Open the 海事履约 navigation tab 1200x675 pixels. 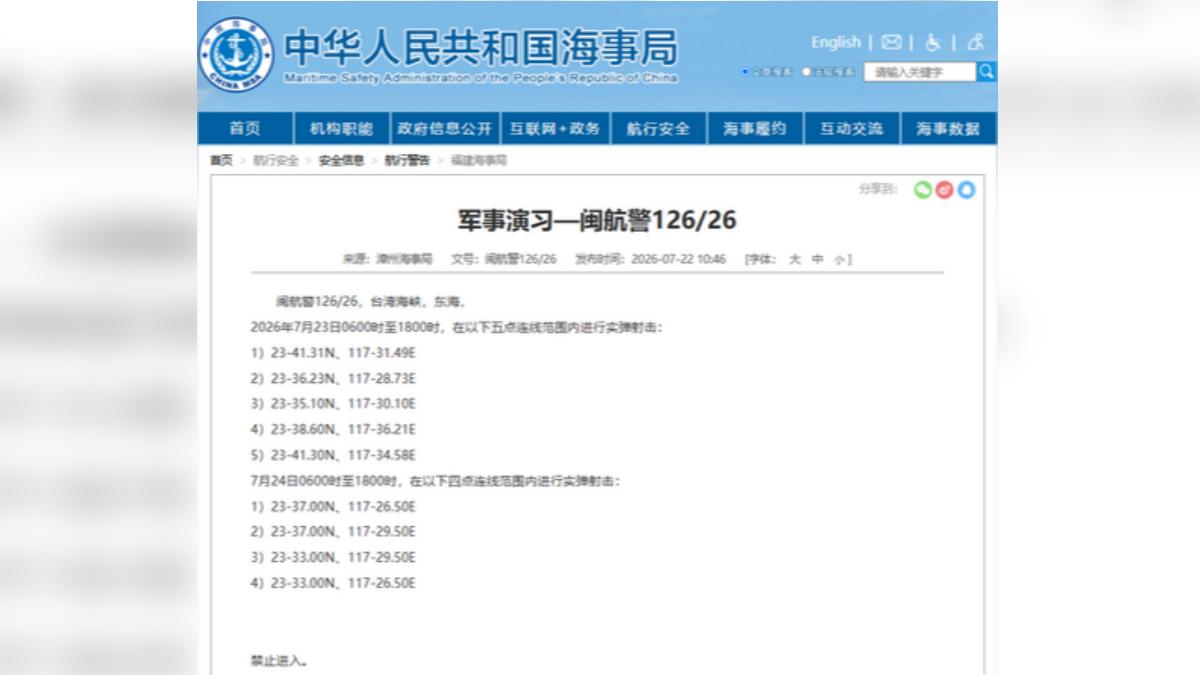[755, 128]
